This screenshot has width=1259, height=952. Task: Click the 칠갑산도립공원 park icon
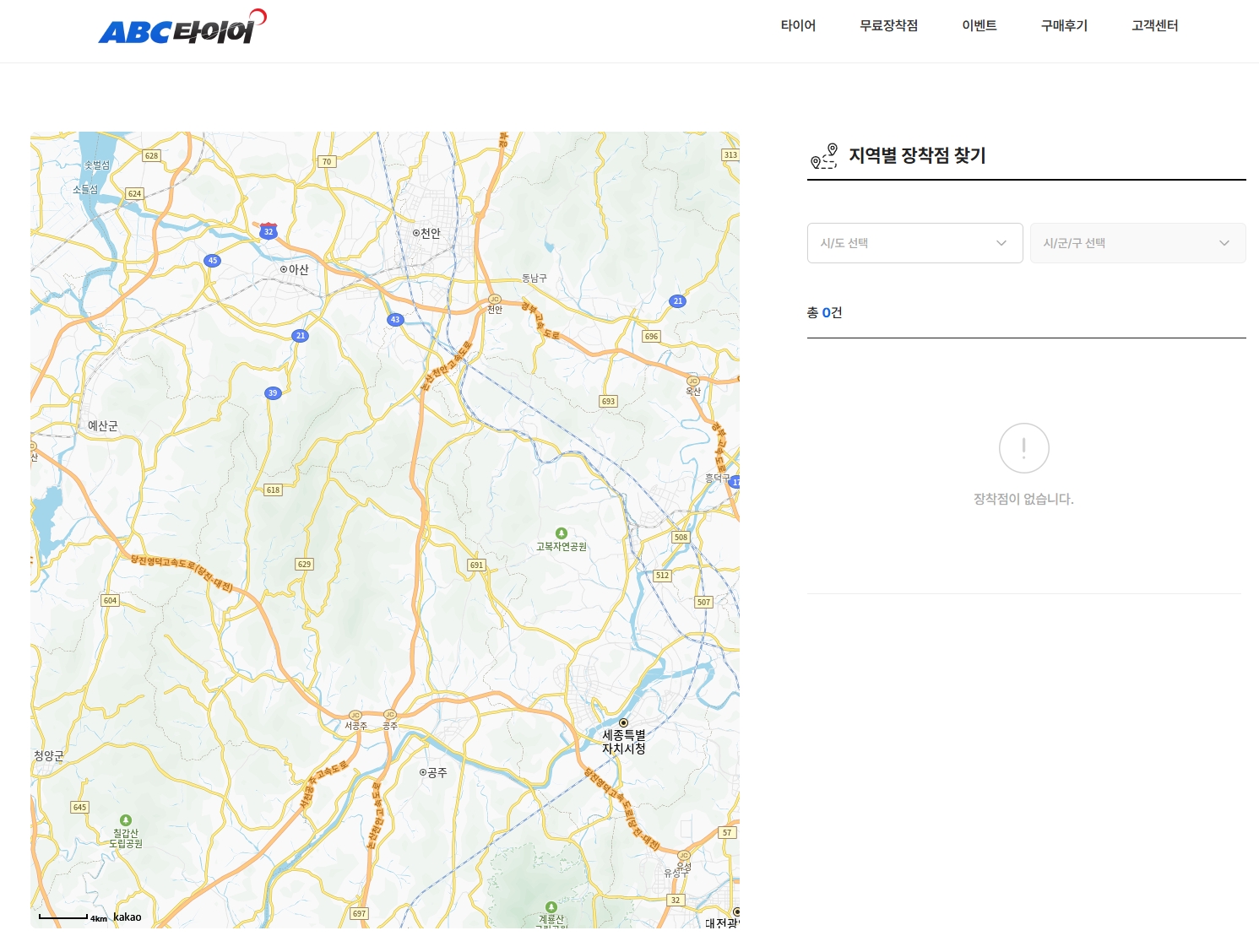tap(127, 818)
